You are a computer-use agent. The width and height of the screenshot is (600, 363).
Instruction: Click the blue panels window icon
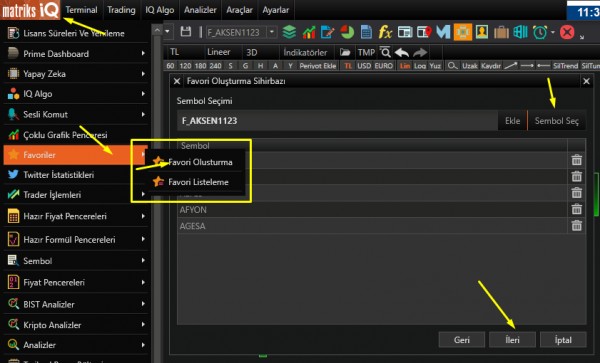click(x=520, y=32)
